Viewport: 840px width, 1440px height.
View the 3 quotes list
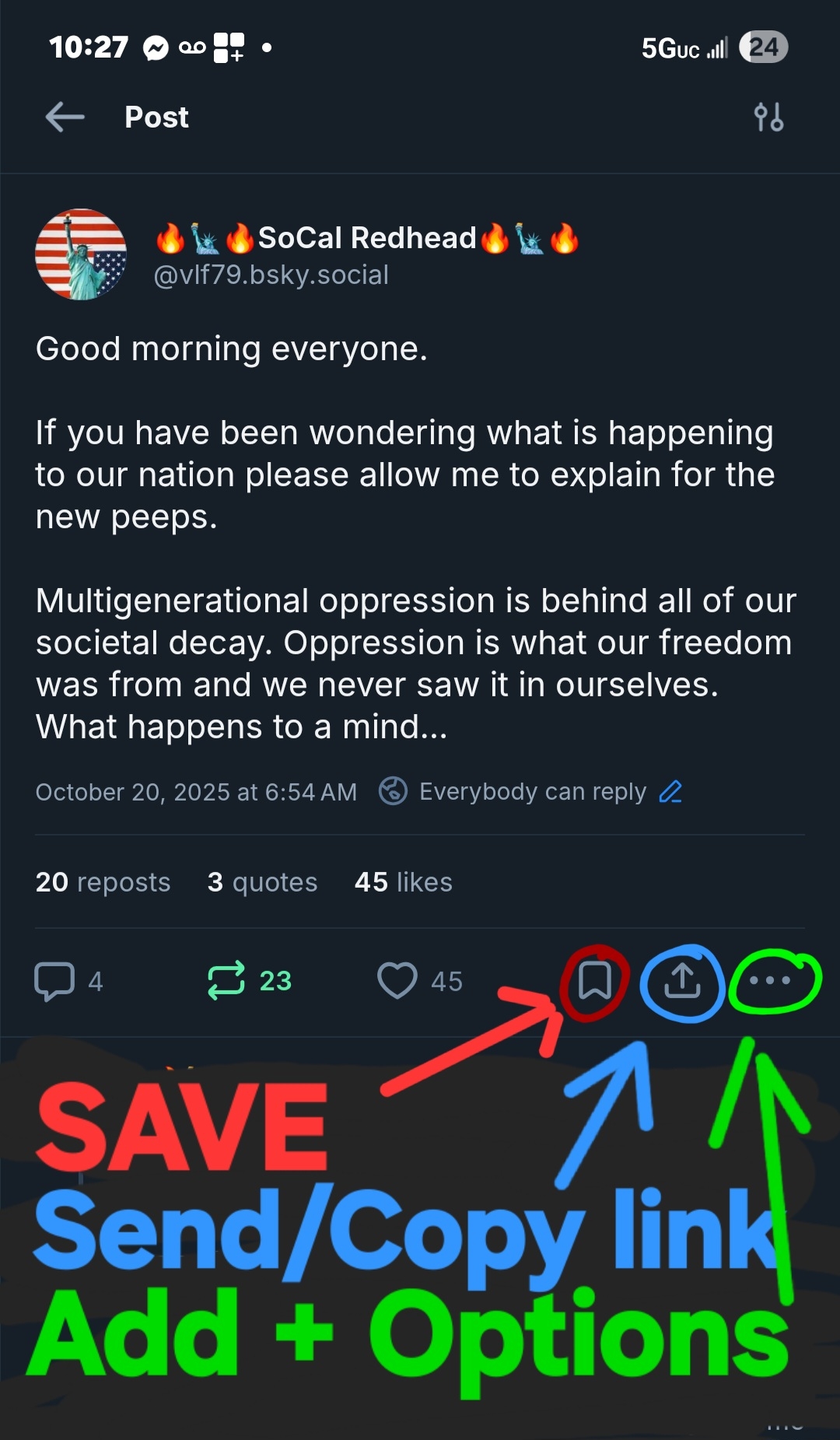[263, 882]
